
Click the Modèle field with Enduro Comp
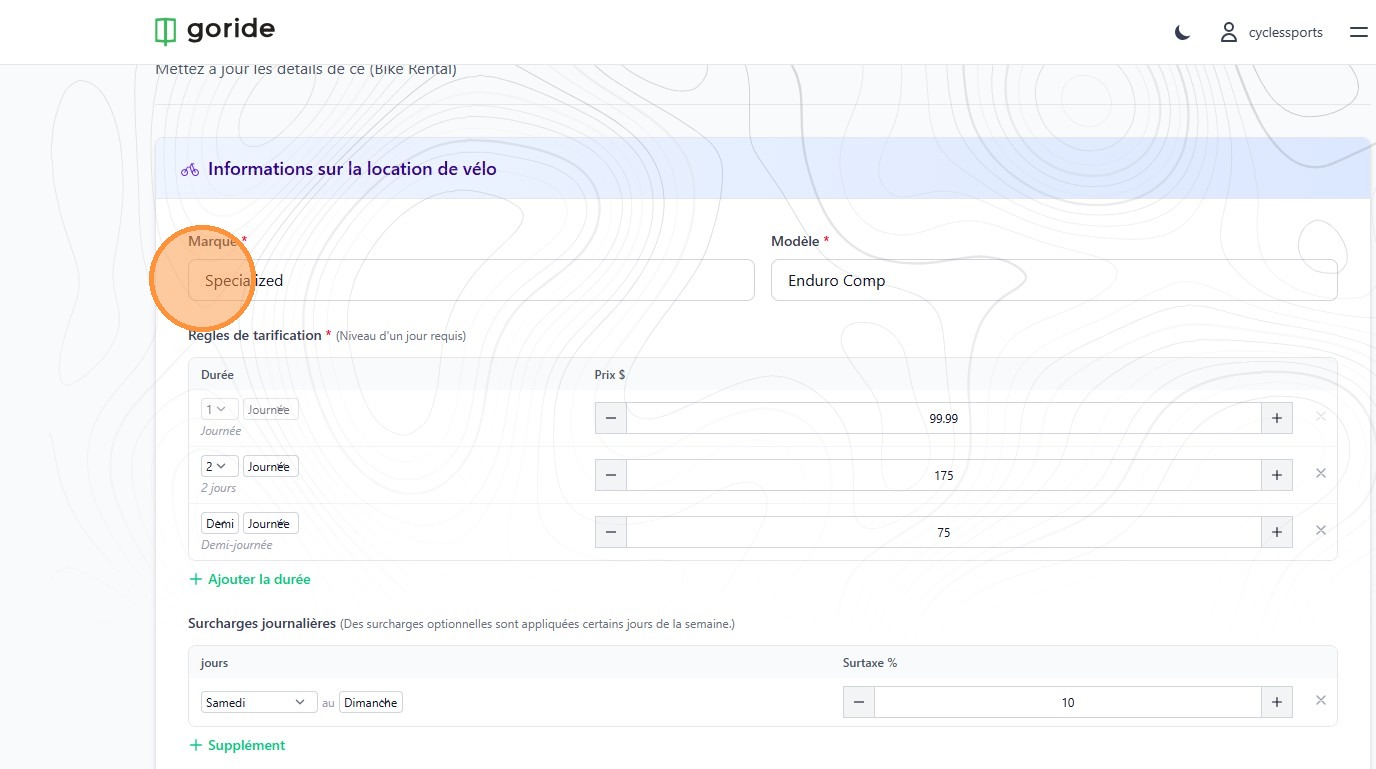click(1053, 280)
